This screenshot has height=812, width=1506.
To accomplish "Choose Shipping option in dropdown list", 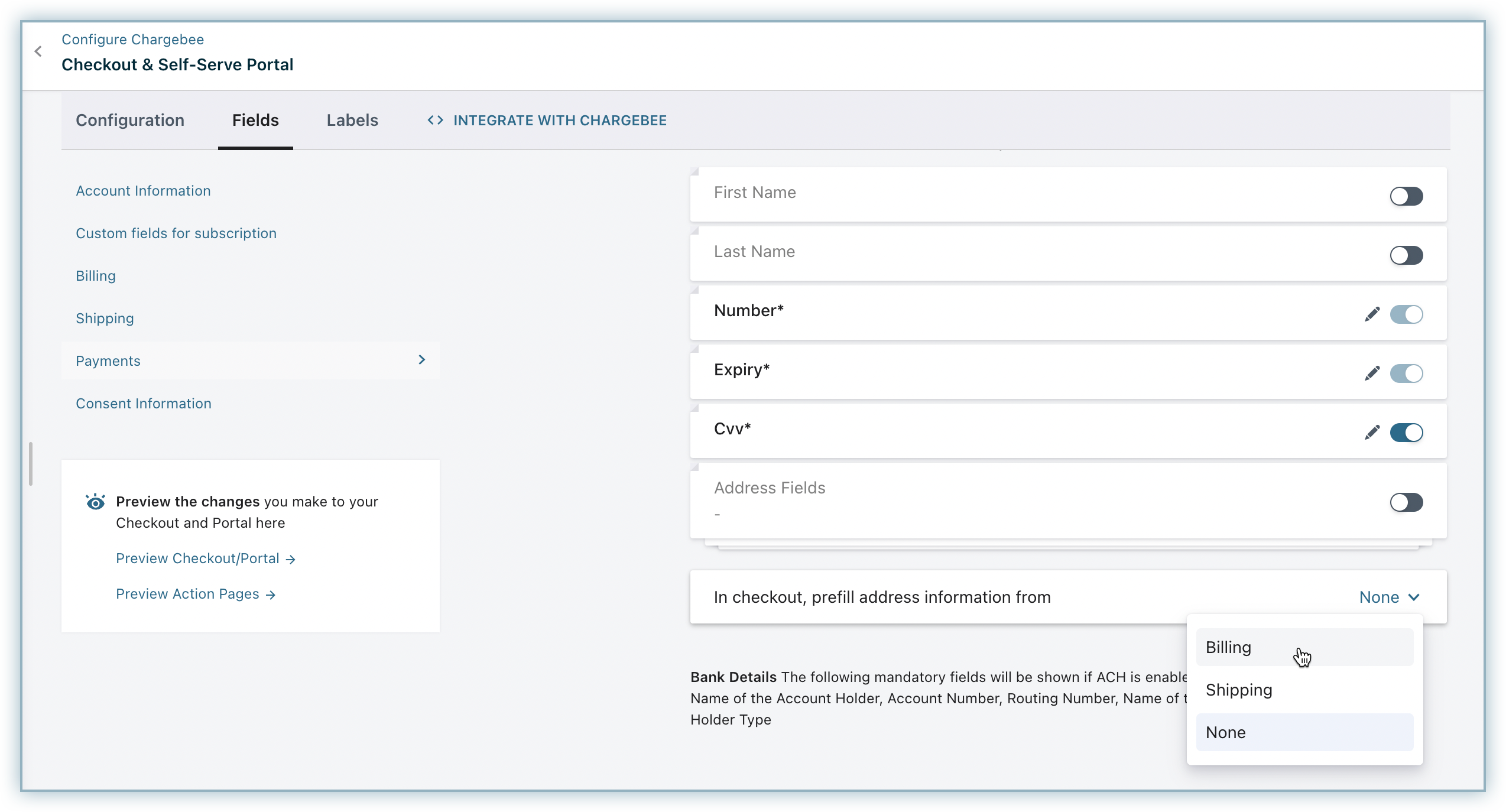I will 1239,690.
